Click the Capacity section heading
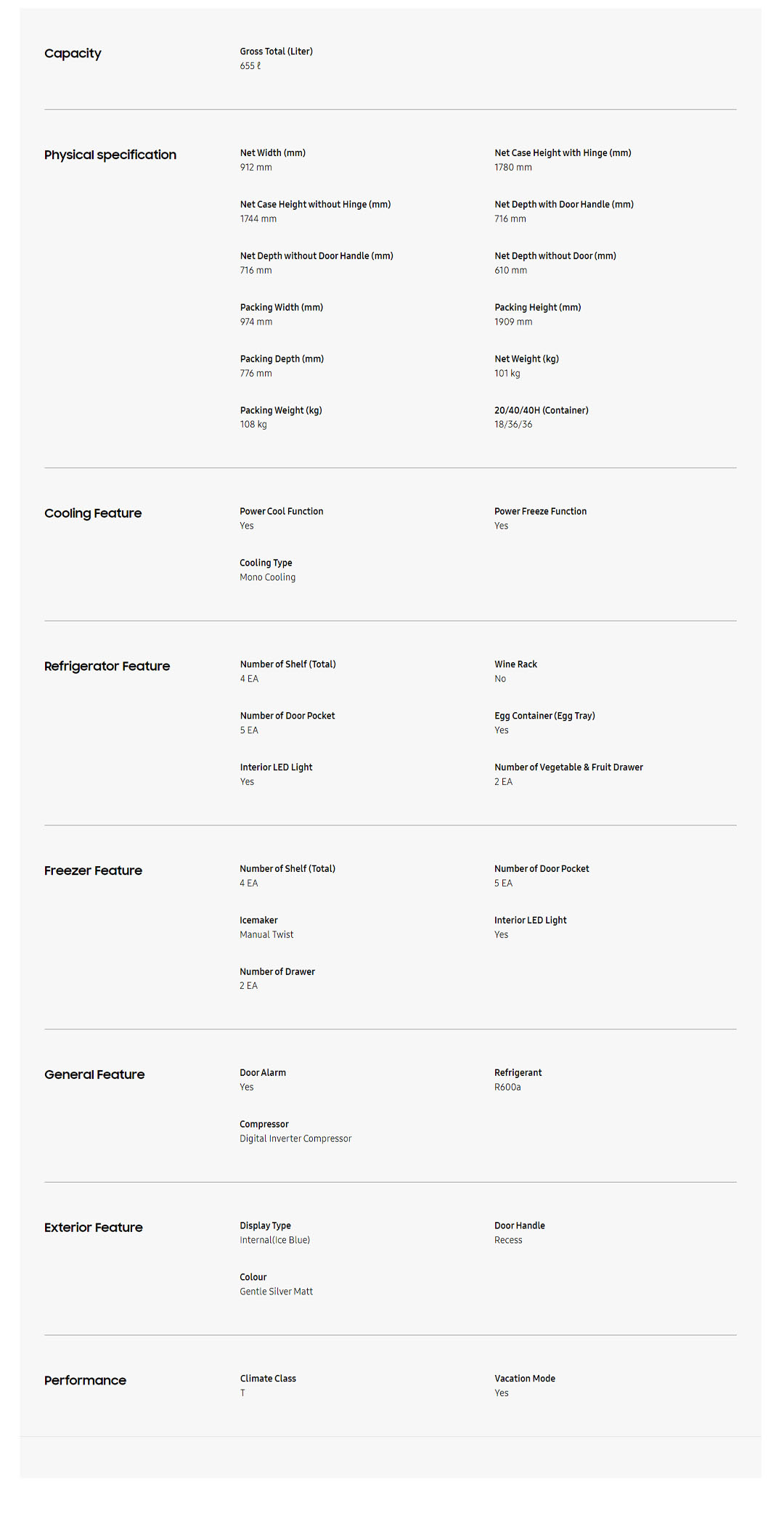The height and width of the screenshot is (1513, 784). click(x=73, y=54)
